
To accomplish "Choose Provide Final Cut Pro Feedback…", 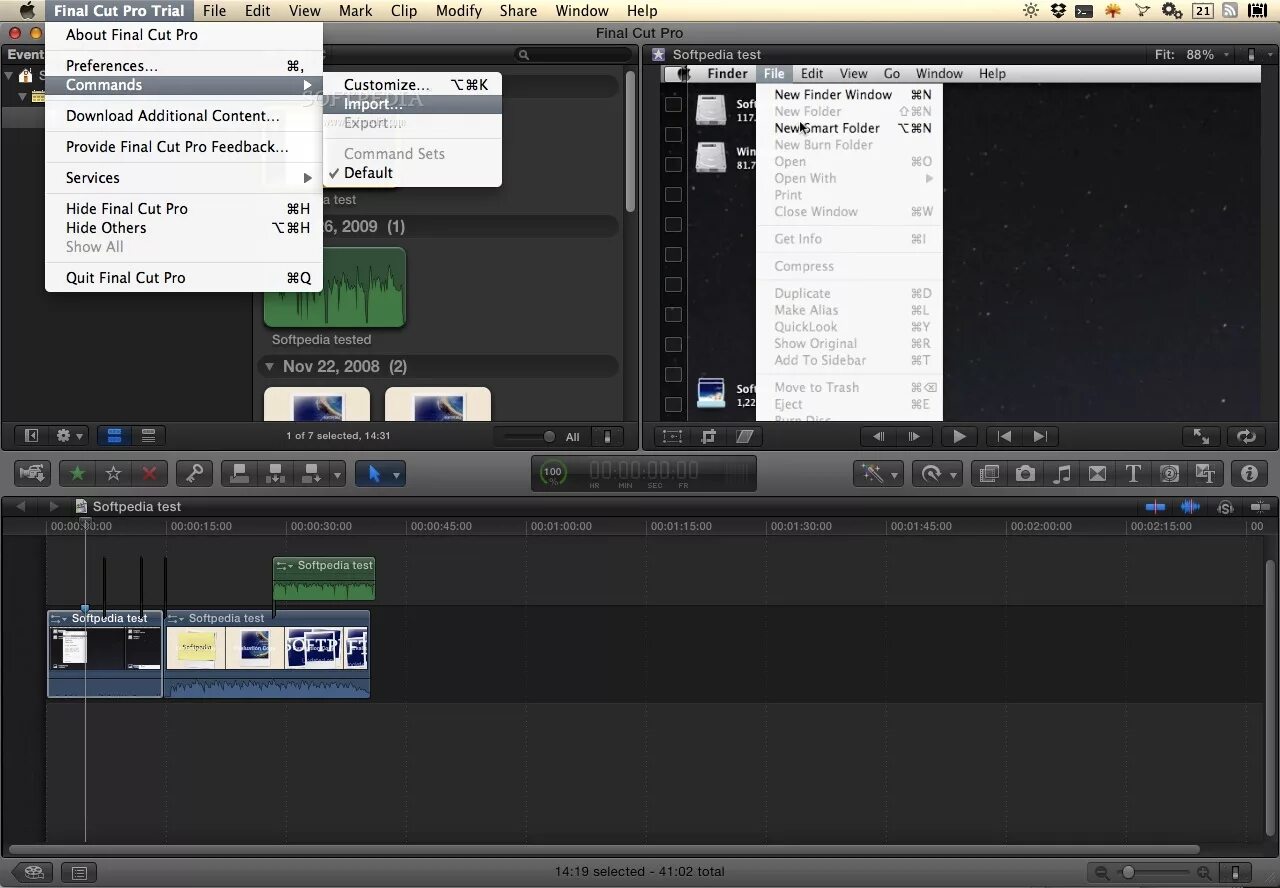I will tap(184, 147).
